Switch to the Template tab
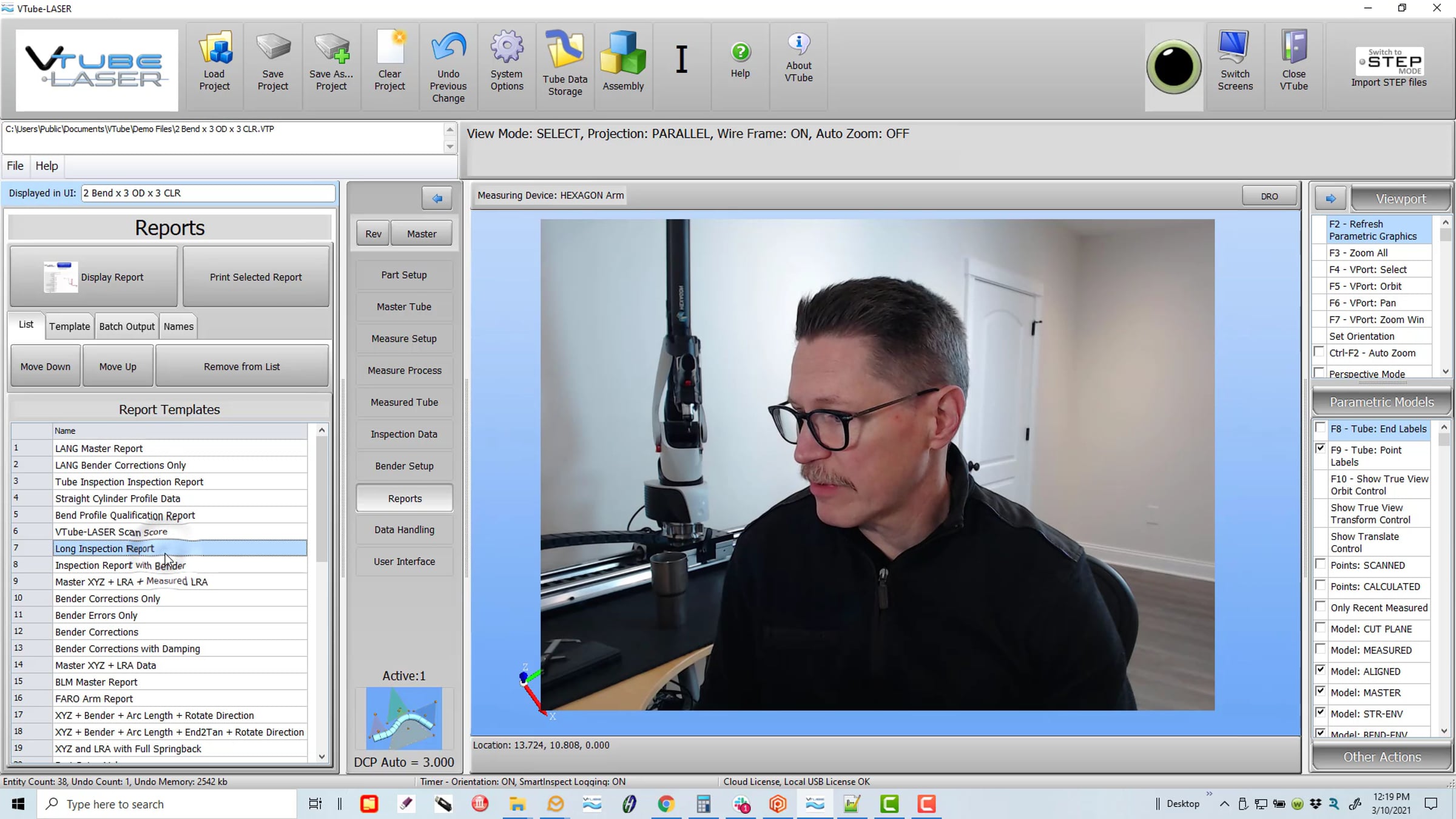The image size is (1456, 819). coord(70,326)
